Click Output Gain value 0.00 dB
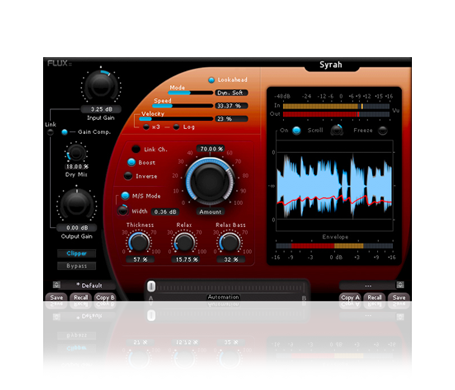455x390 pixels. (x=77, y=228)
